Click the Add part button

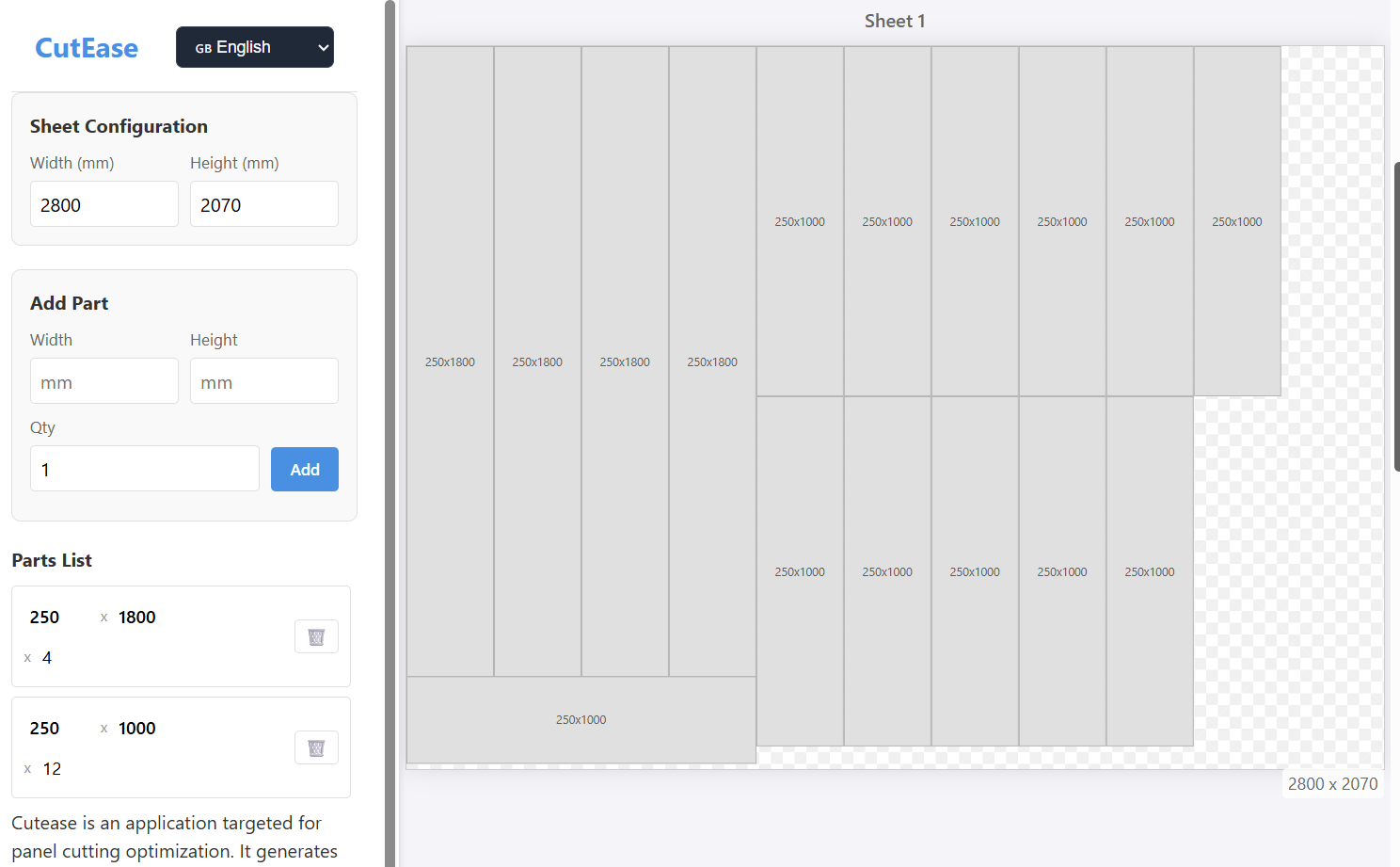(x=304, y=470)
